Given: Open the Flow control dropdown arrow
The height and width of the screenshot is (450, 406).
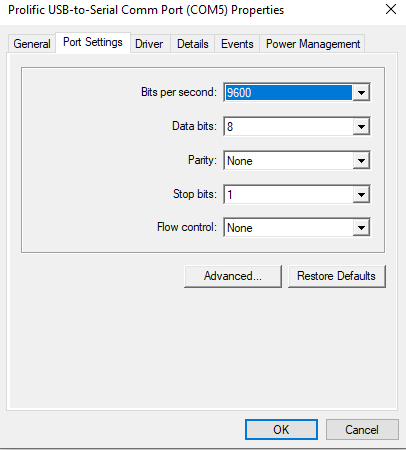Looking at the screenshot, I should [361, 228].
